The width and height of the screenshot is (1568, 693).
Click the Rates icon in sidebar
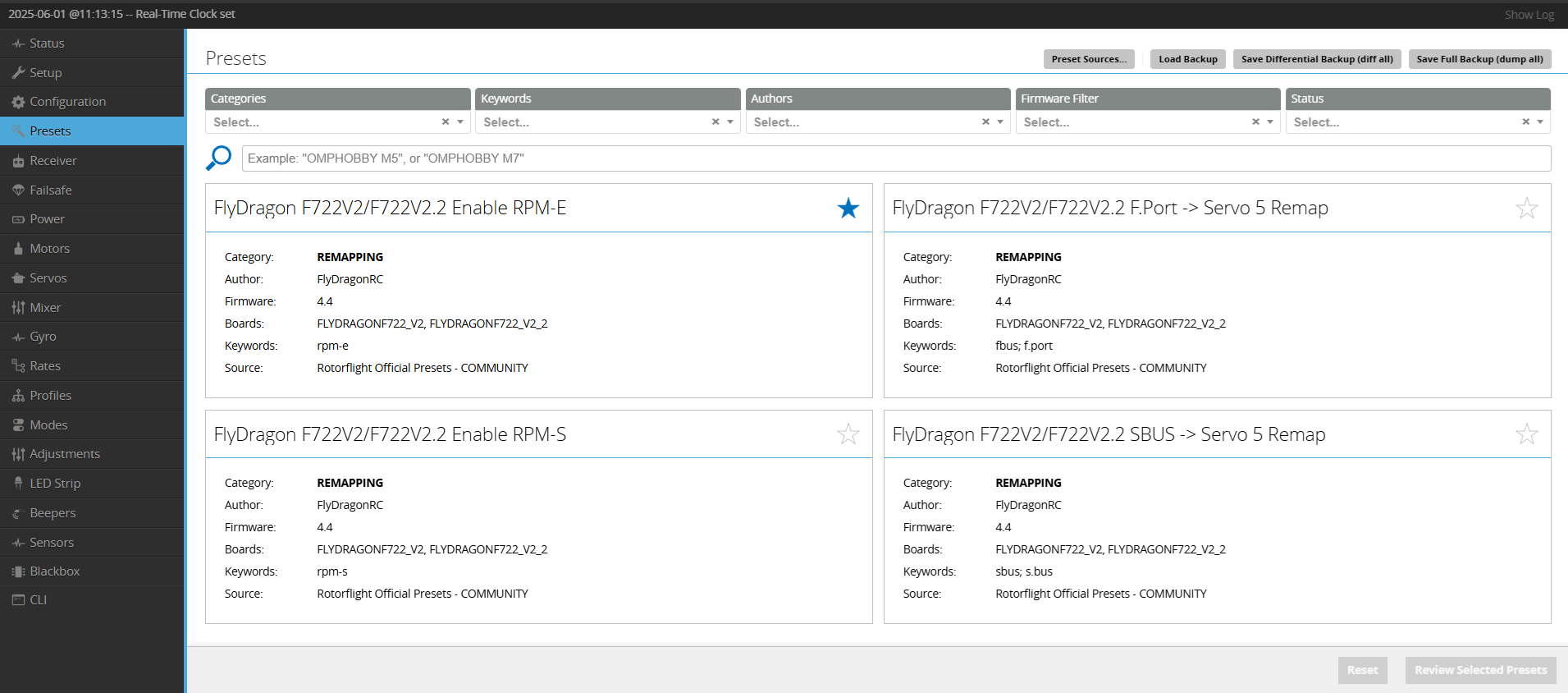(x=18, y=366)
